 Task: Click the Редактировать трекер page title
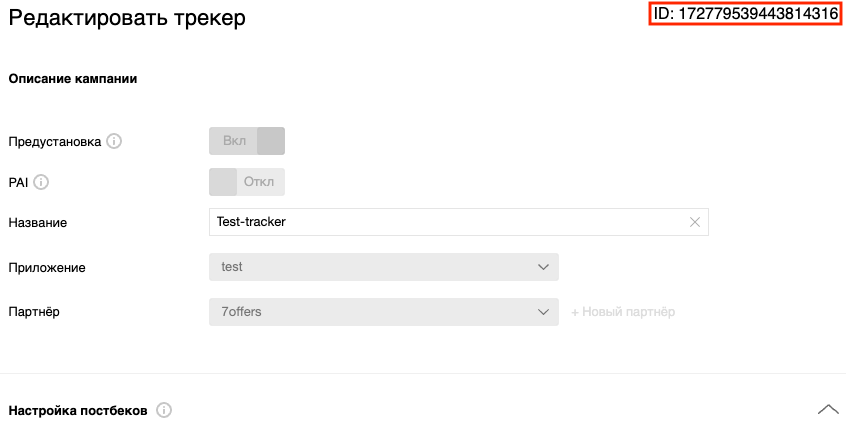(127, 18)
